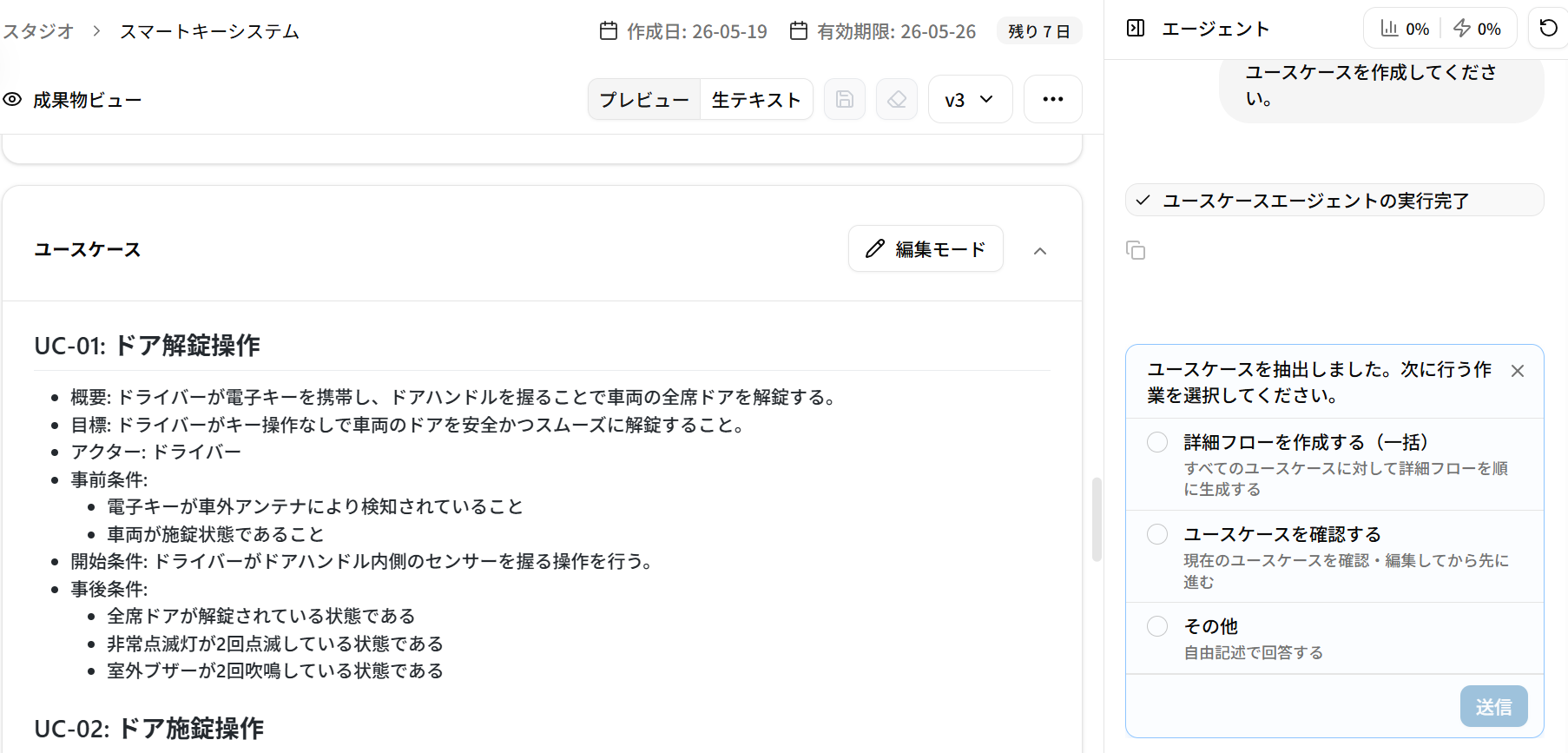
Task: Click the eraser icon button
Action: (x=897, y=99)
